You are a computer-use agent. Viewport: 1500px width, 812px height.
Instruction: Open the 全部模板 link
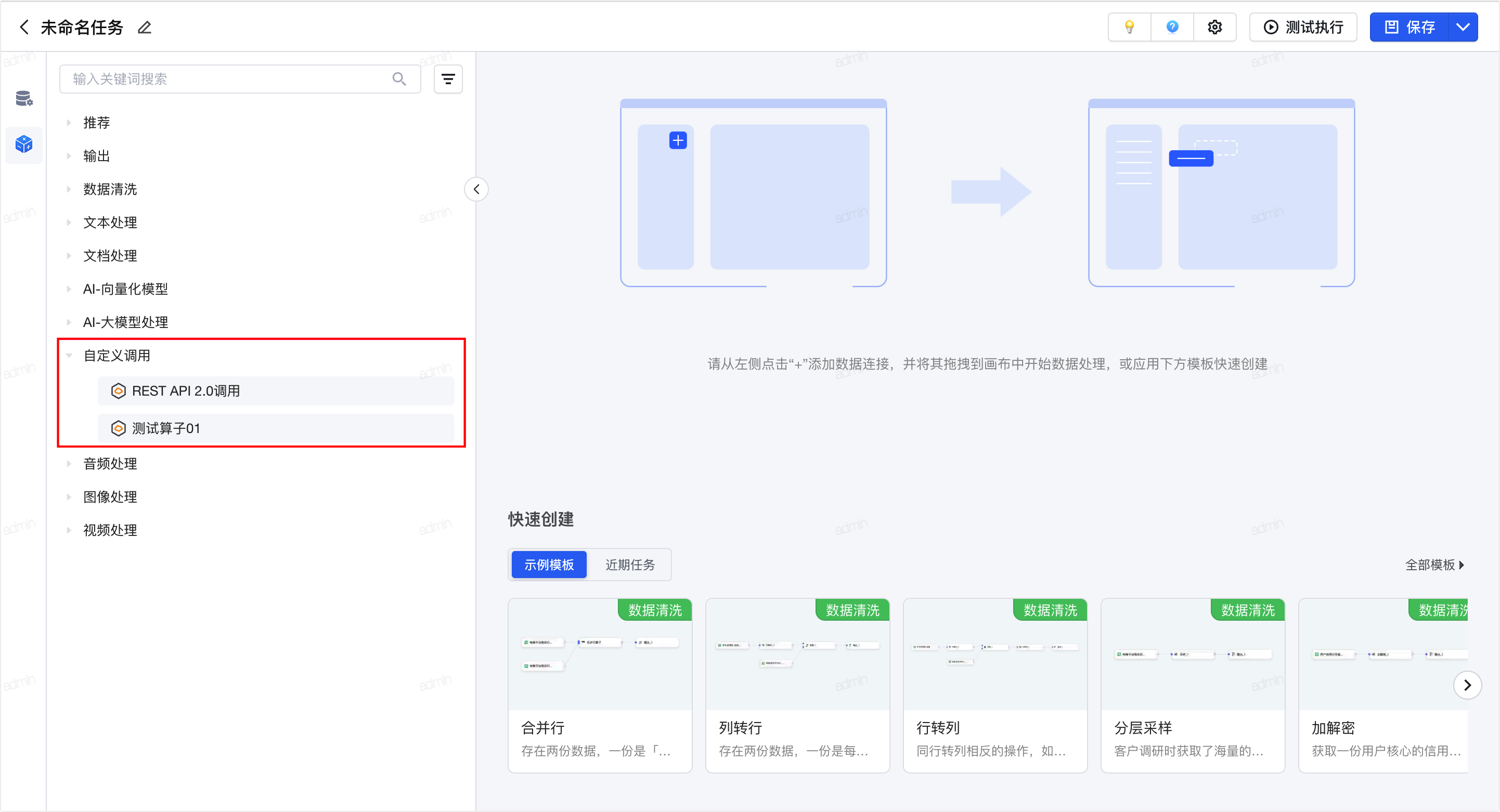click(x=1433, y=565)
